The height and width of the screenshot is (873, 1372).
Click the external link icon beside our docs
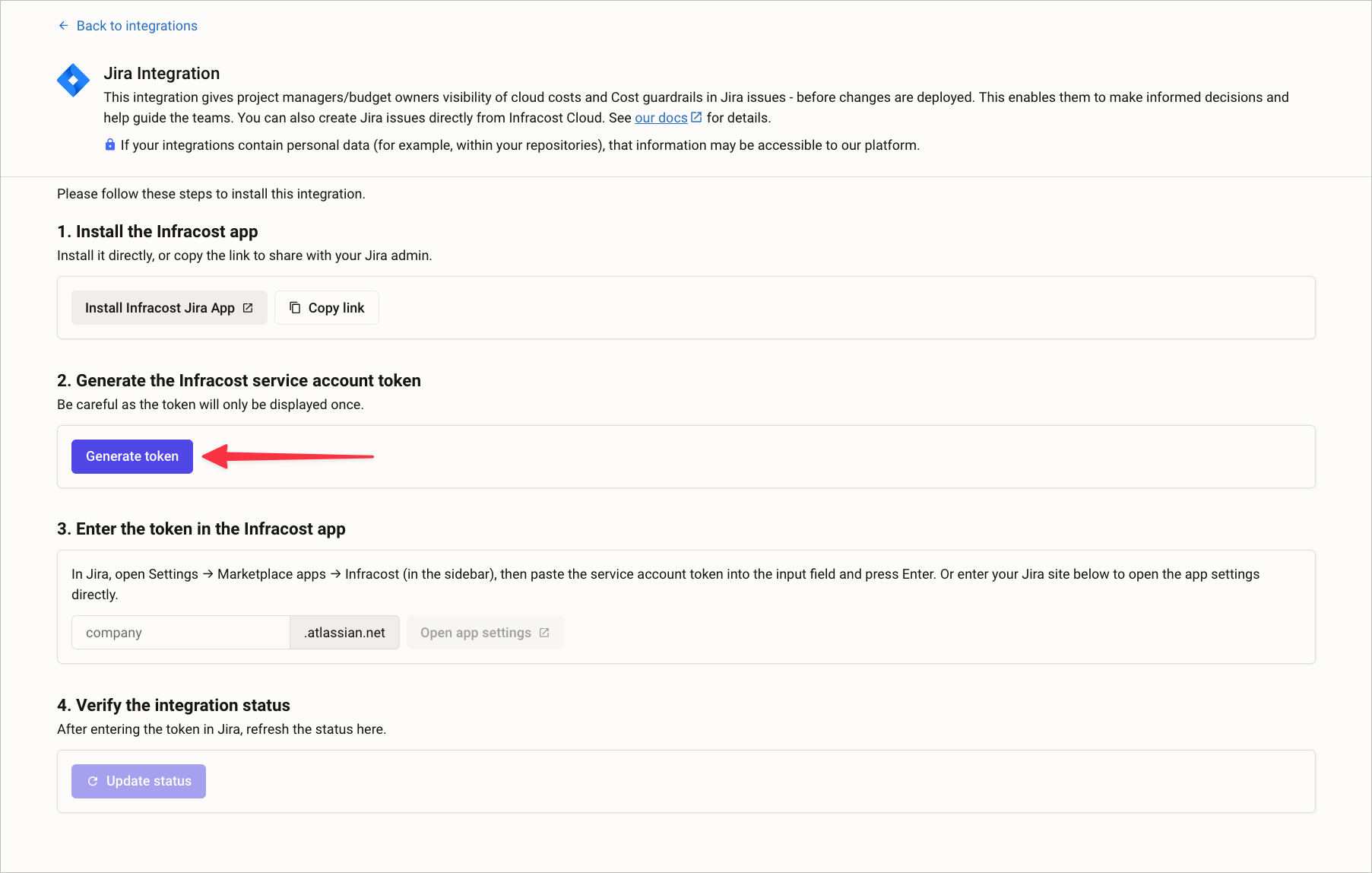[696, 117]
